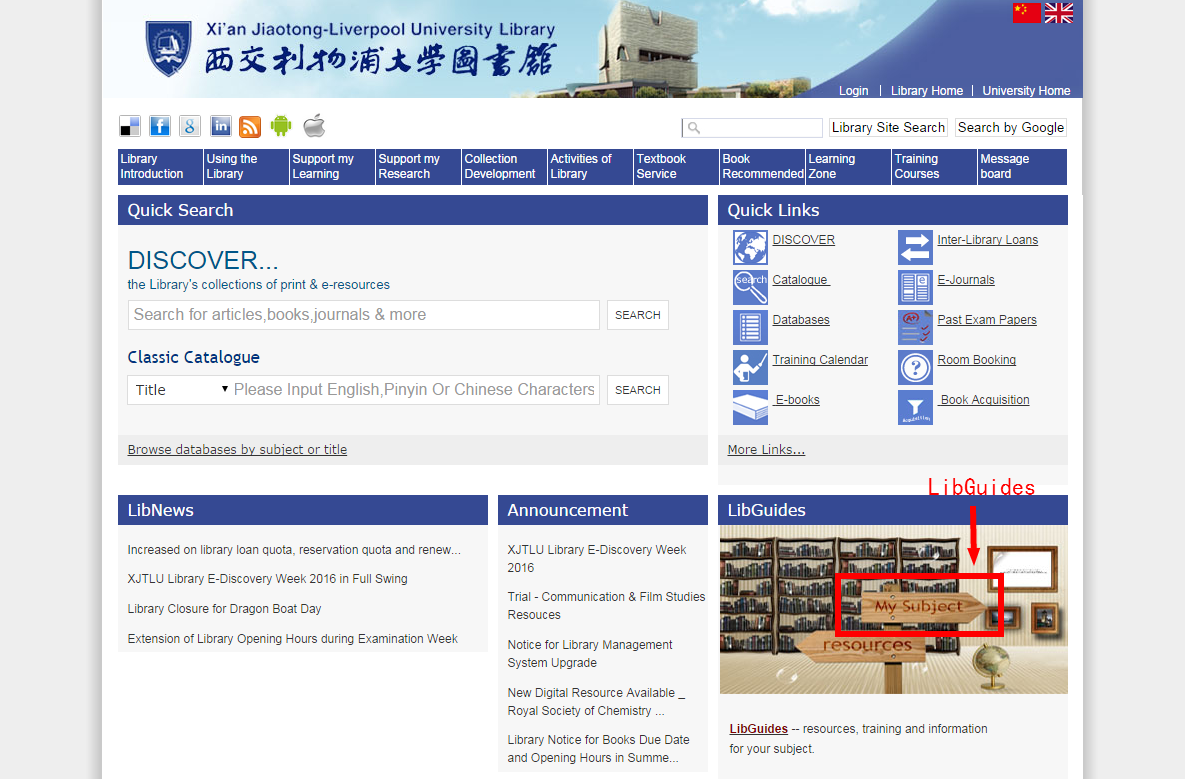Open XJTLU Library E-Discovery Week 2016 announcement
Viewport: 1185px width, 779px height.
[x=597, y=559]
